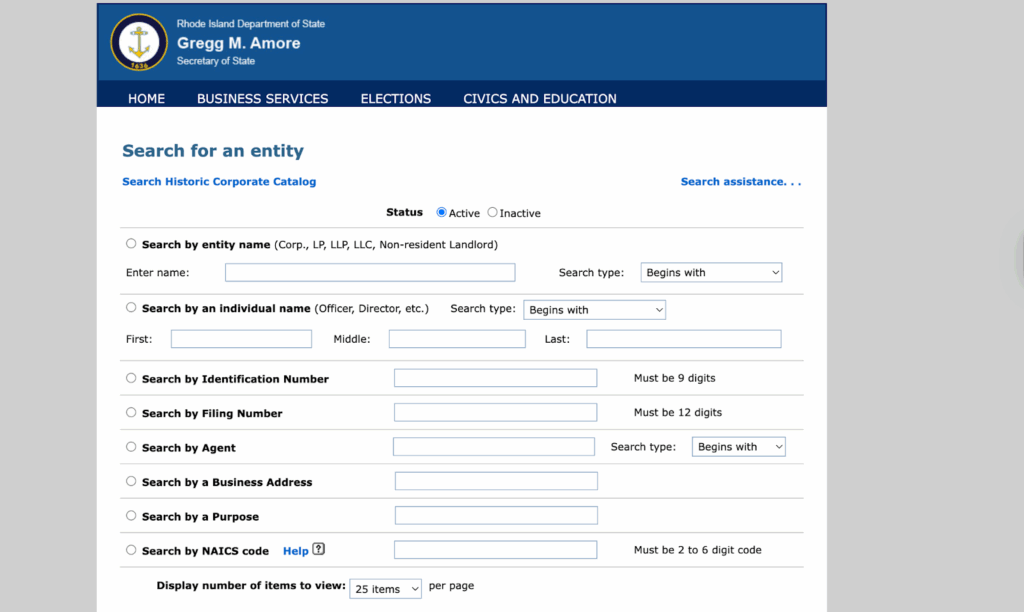Select Search by Agent radio button
This screenshot has width=1024, height=612.
[x=131, y=447]
